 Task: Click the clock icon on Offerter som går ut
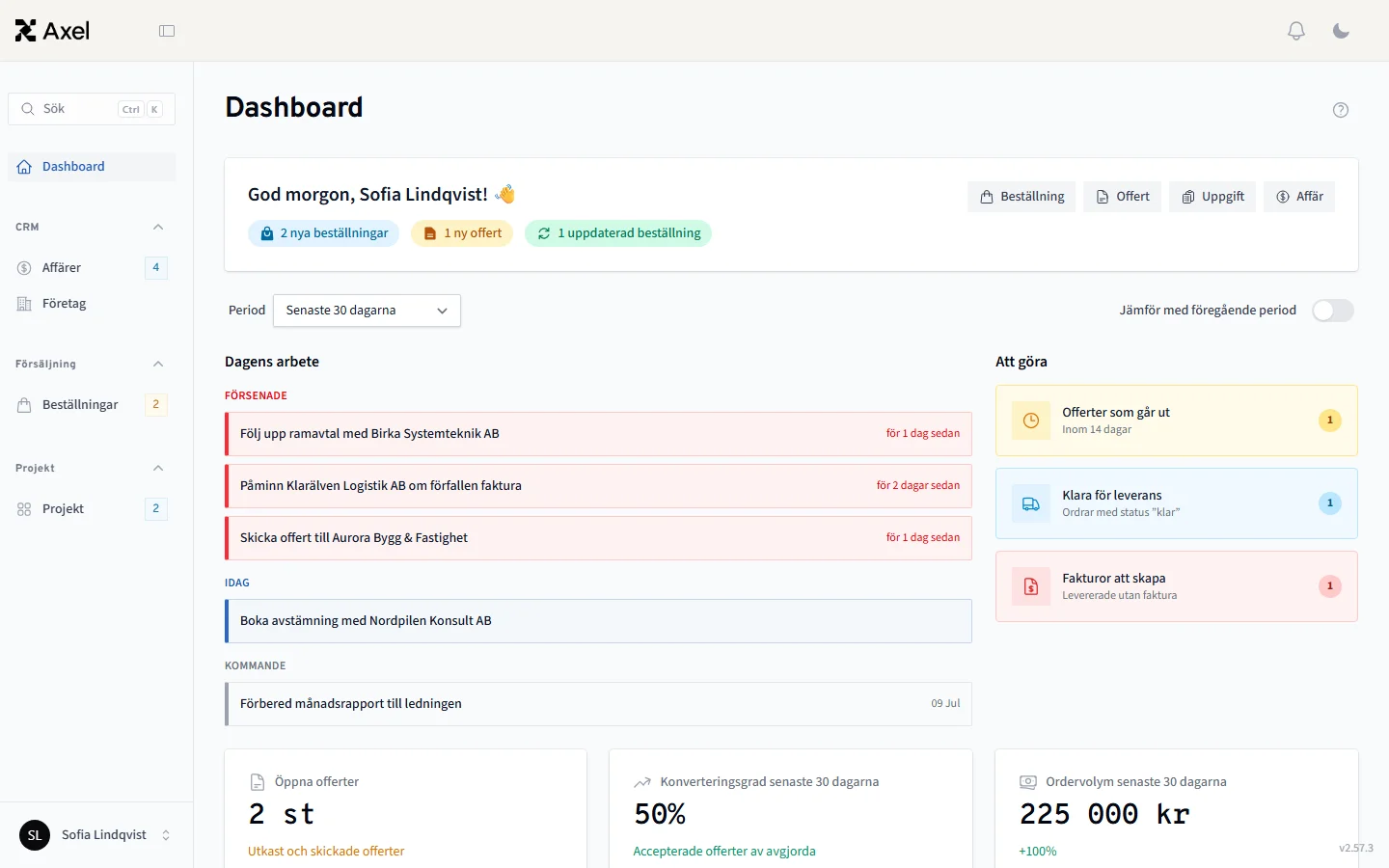pyautogui.click(x=1031, y=420)
